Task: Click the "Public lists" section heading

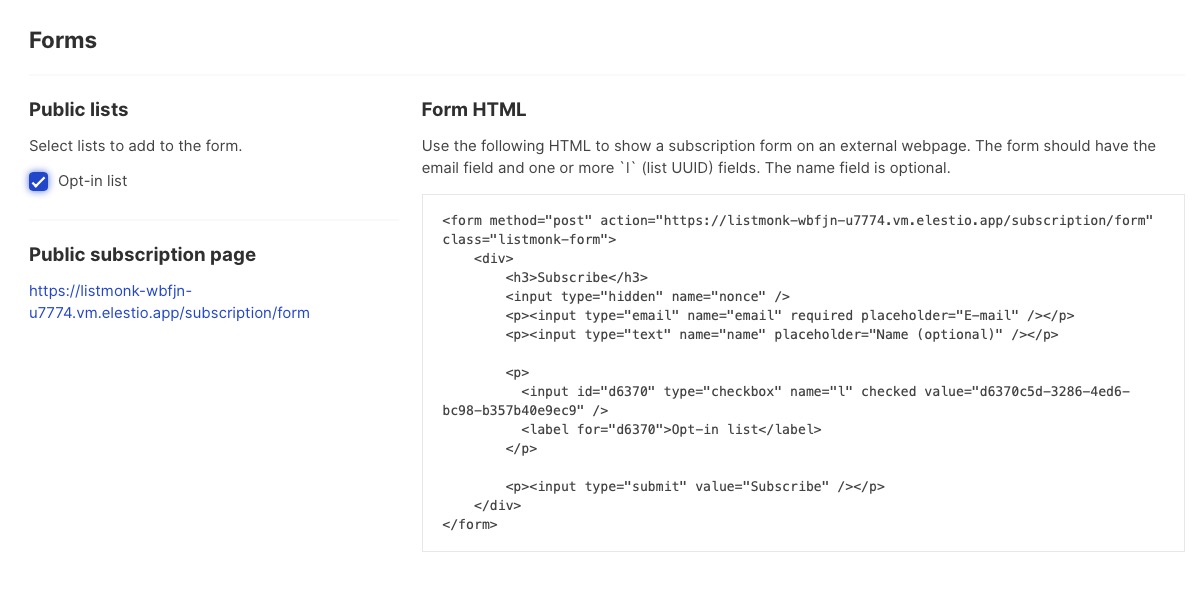Action: point(78,110)
